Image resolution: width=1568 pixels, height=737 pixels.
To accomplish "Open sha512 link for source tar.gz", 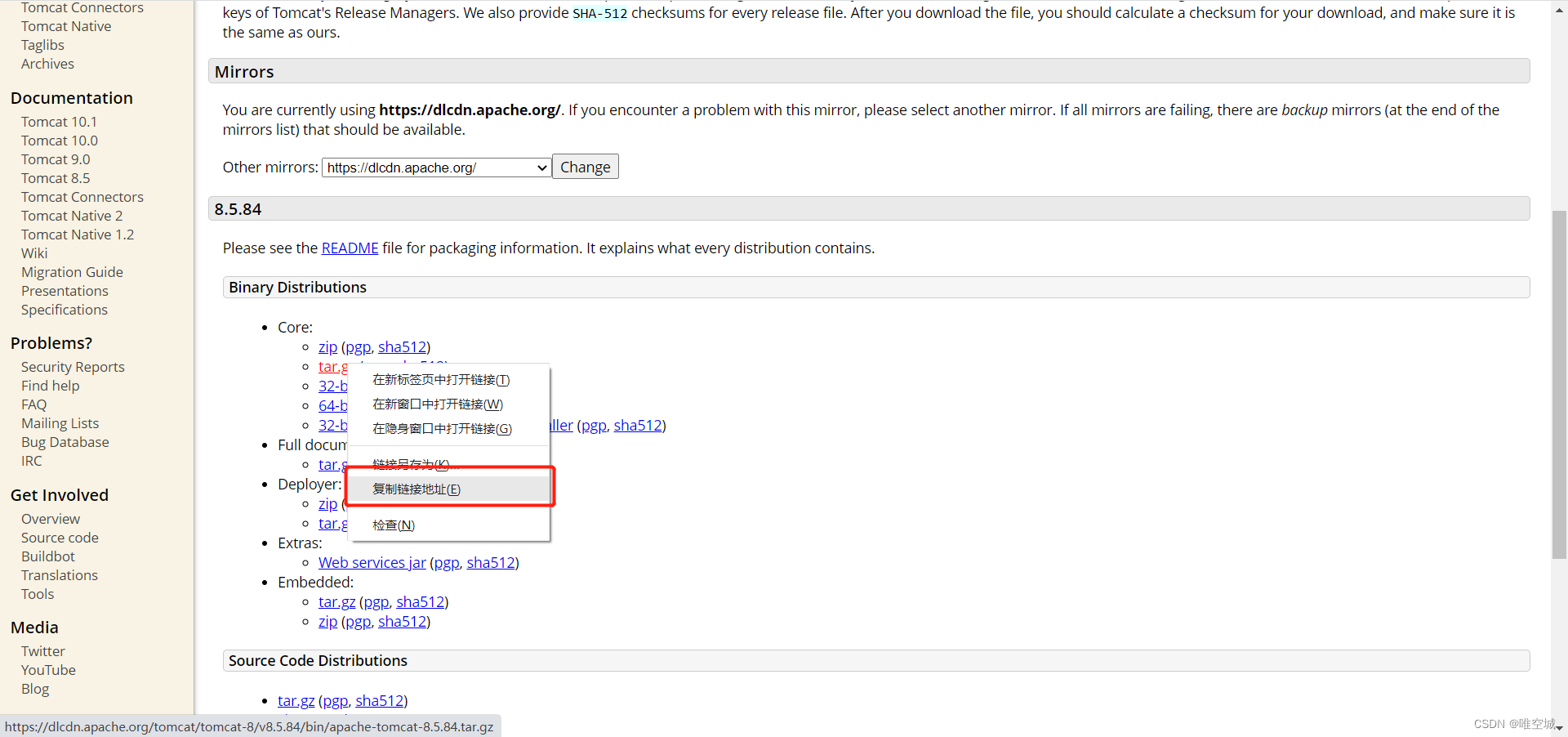I will (x=379, y=701).
